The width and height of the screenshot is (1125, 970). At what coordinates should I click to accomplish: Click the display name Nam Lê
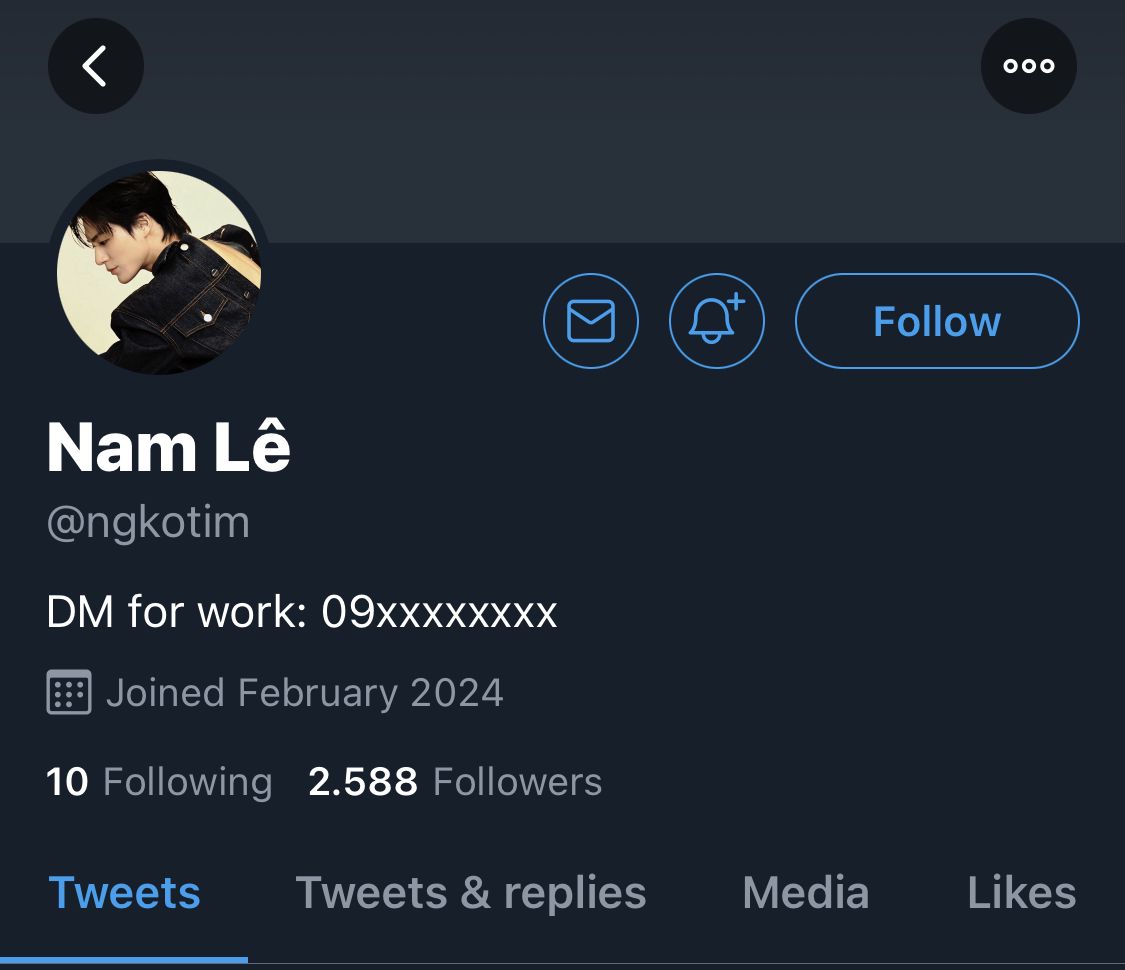(x=169, y=446)
